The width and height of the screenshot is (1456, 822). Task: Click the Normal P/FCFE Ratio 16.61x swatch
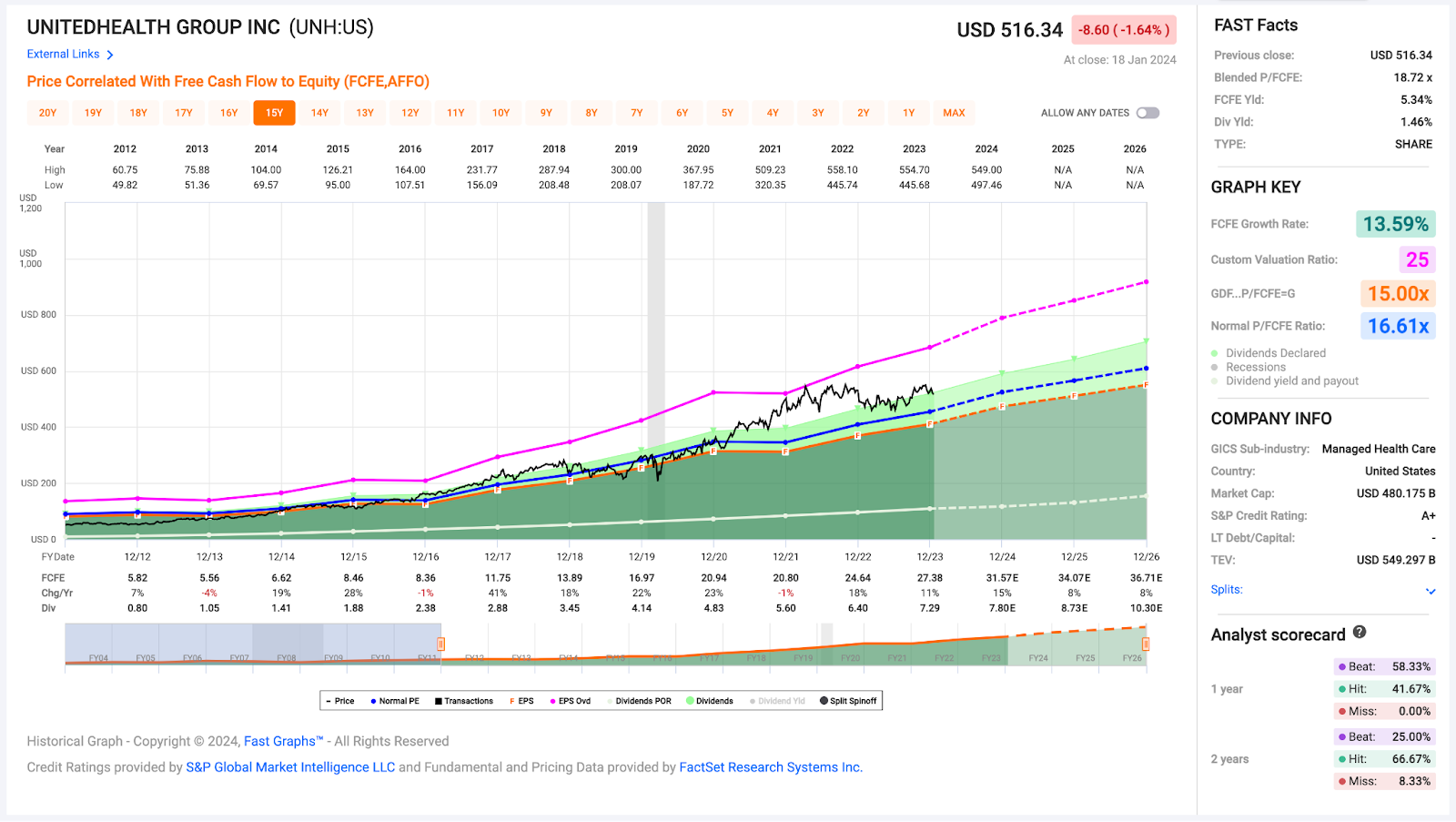1398,326
